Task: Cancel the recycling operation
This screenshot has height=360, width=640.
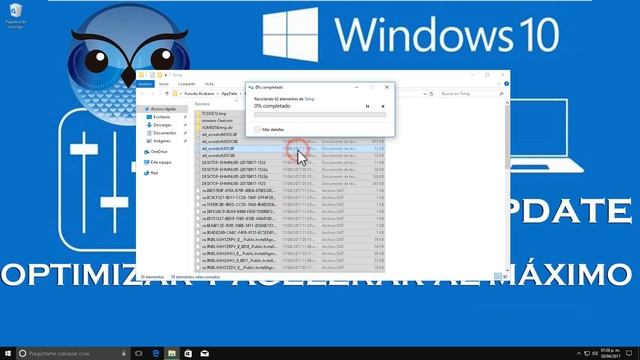Action: point(383,107)
